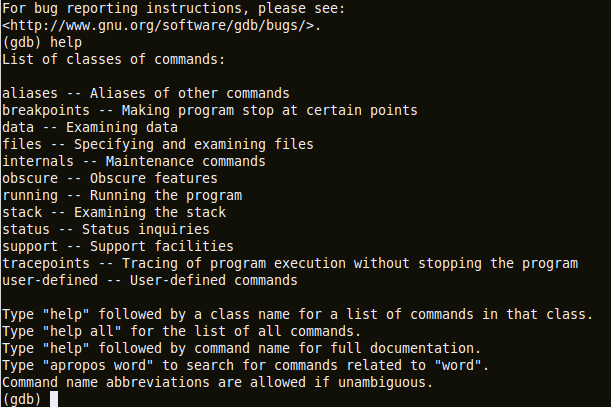Click the "obscure -- Obscure features" entry

point(109,178)
